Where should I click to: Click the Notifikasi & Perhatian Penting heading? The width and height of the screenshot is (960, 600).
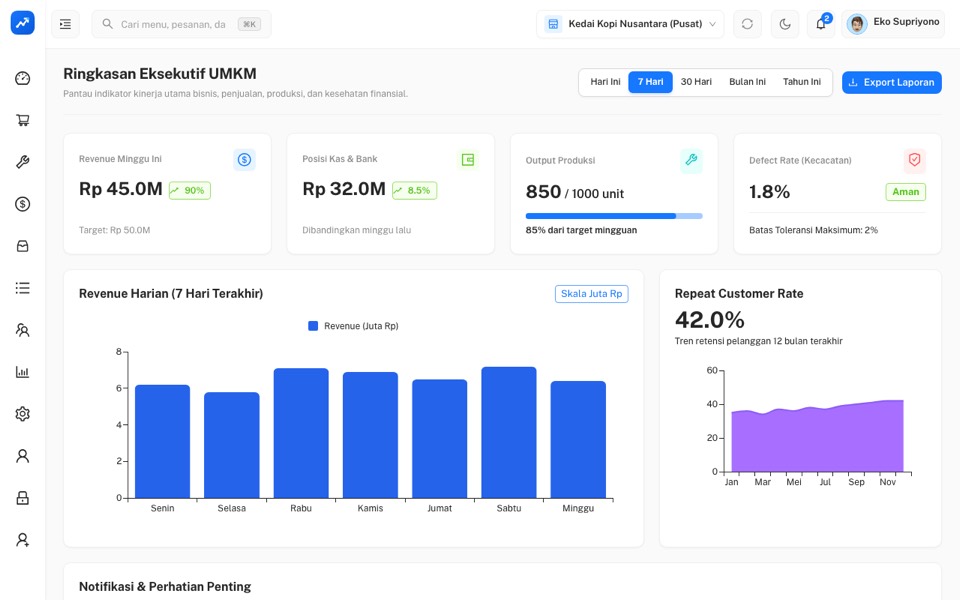click(x=165, y=587)
